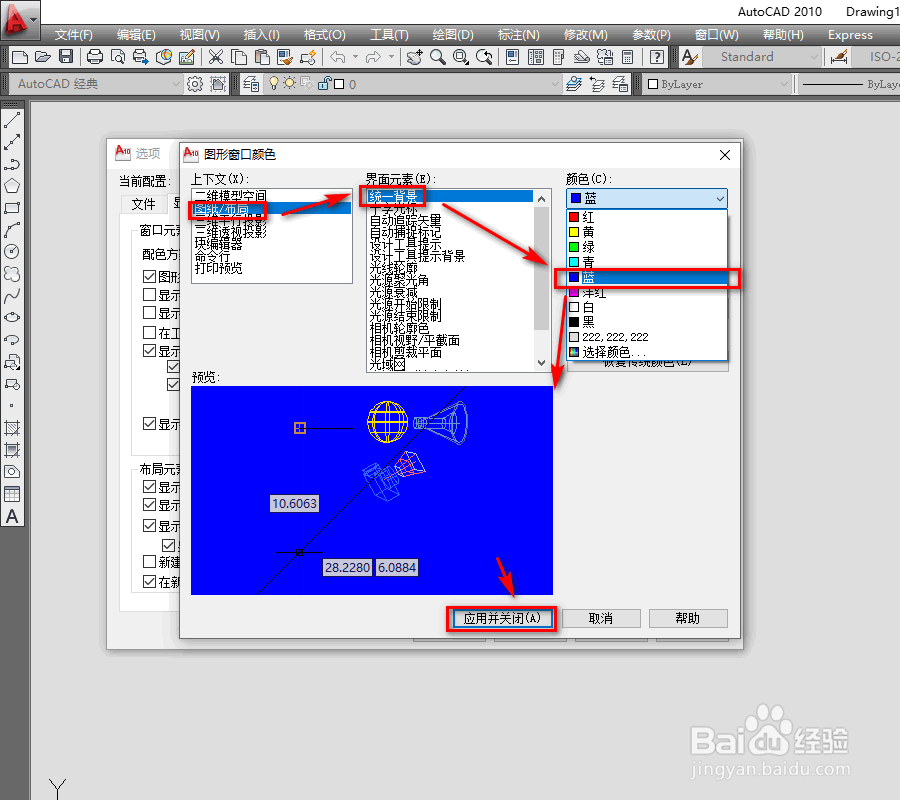Open the 文件(F) menu
The width and height of the screenshot is (900, 800).
pos(73,35)
